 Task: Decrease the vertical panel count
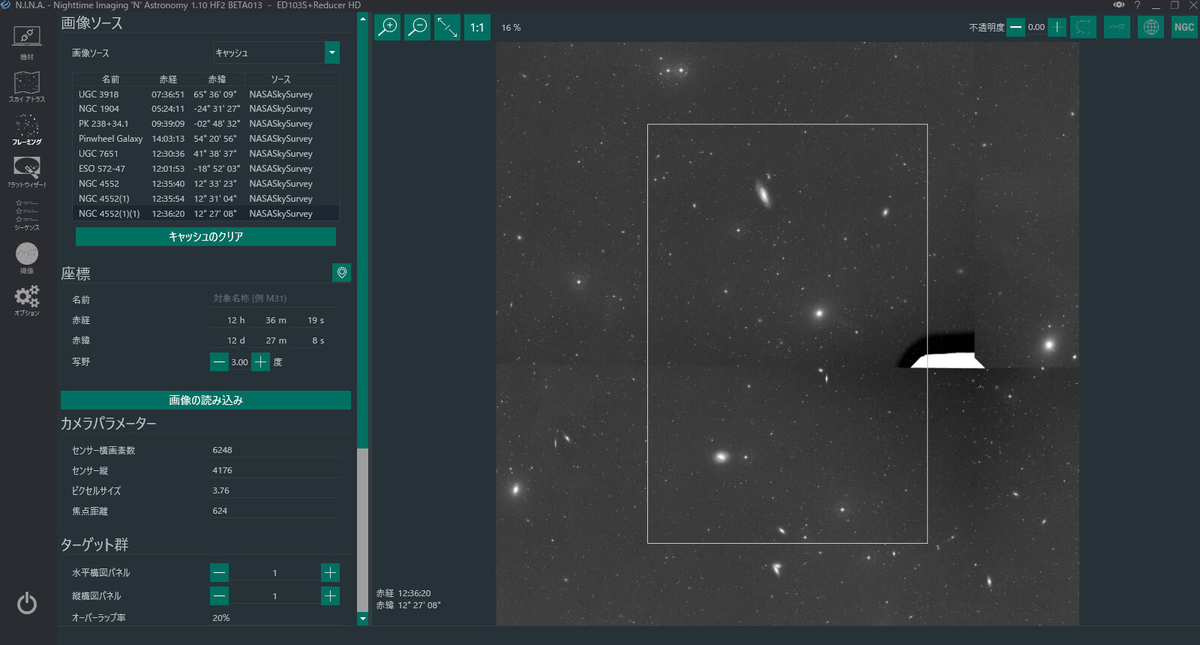click(219, 596)
